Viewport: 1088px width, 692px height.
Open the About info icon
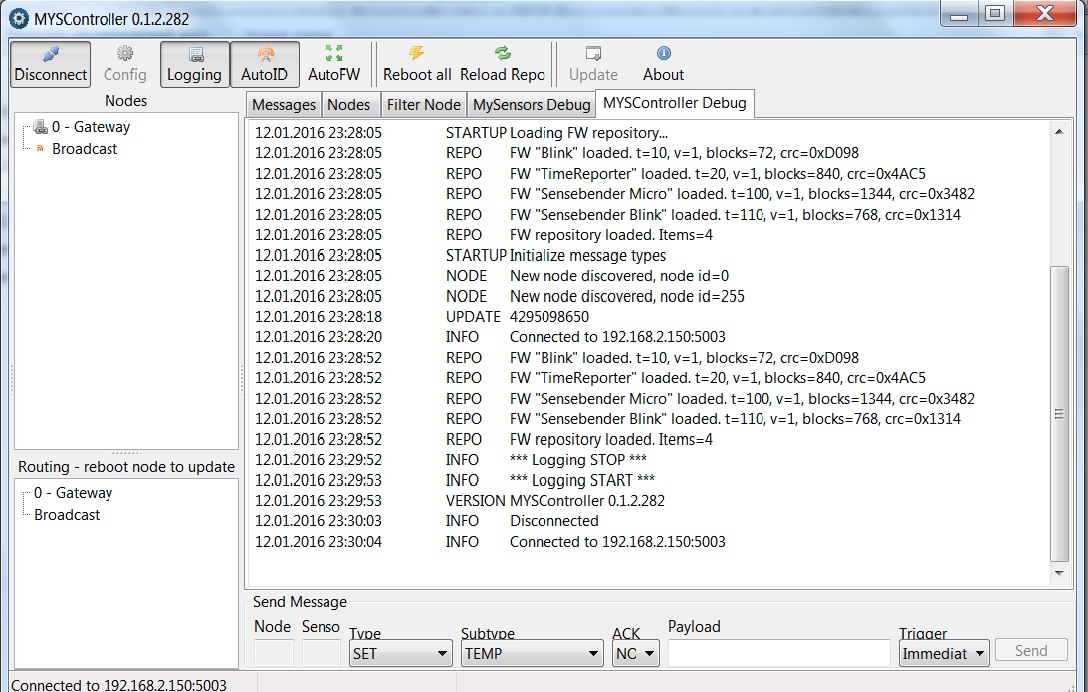tap(663, 55)
